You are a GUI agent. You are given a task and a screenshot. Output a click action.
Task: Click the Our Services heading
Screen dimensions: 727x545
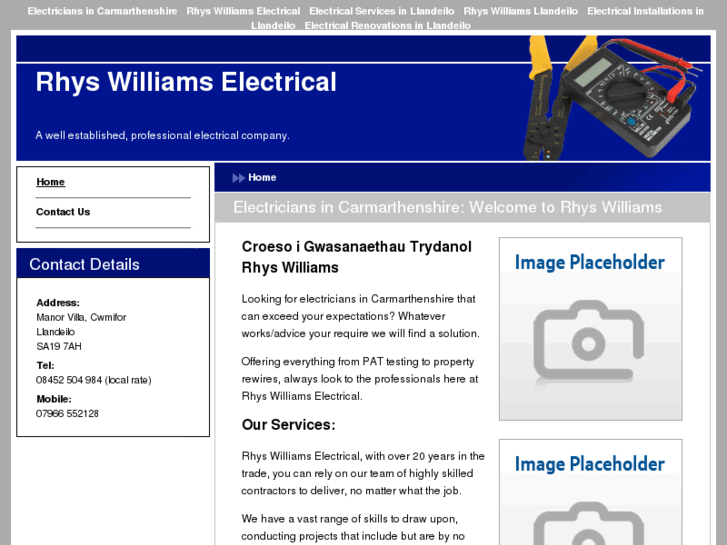[x=288, y=424]
